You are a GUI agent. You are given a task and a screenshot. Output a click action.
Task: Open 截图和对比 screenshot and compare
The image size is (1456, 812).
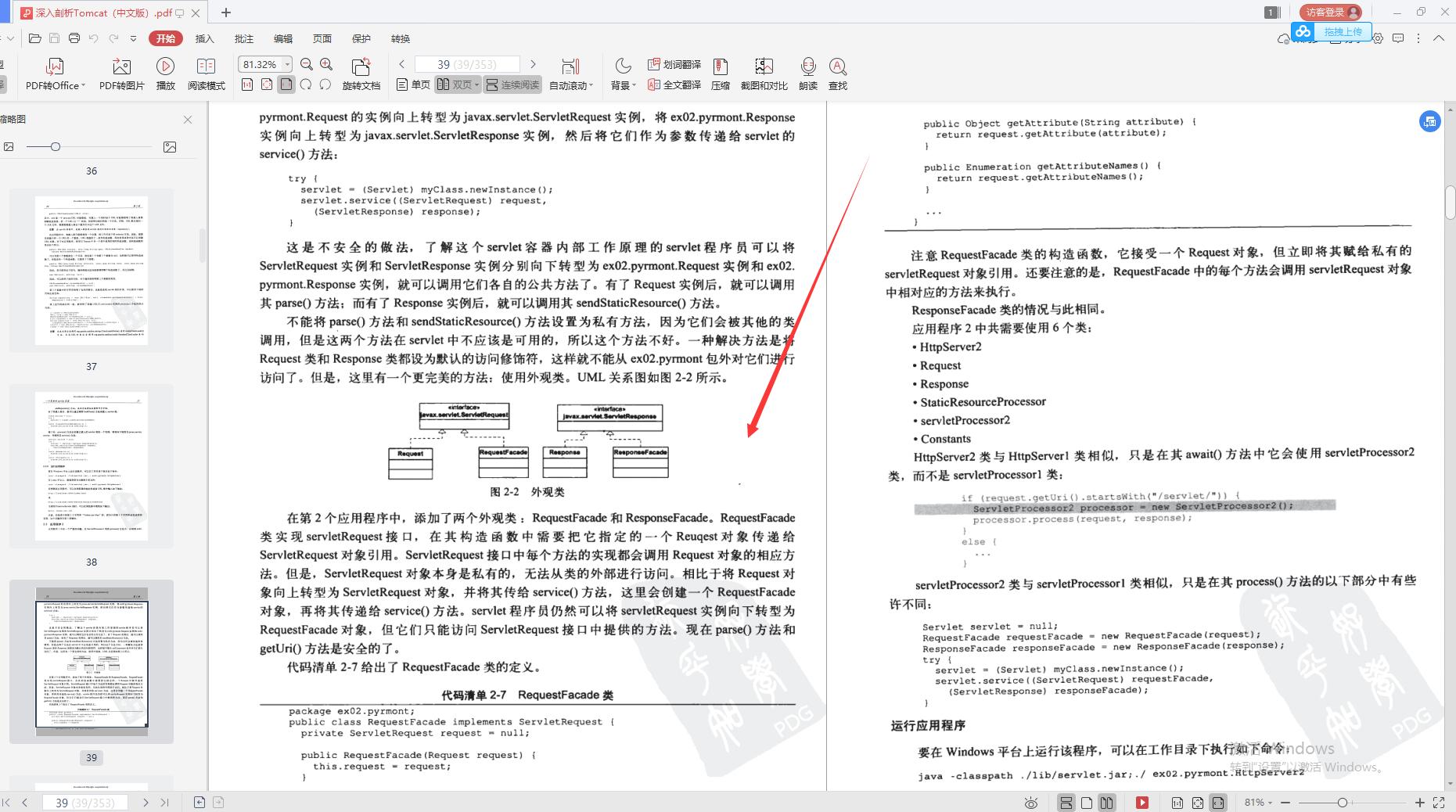pyautogui.click(x=764, y=74)
